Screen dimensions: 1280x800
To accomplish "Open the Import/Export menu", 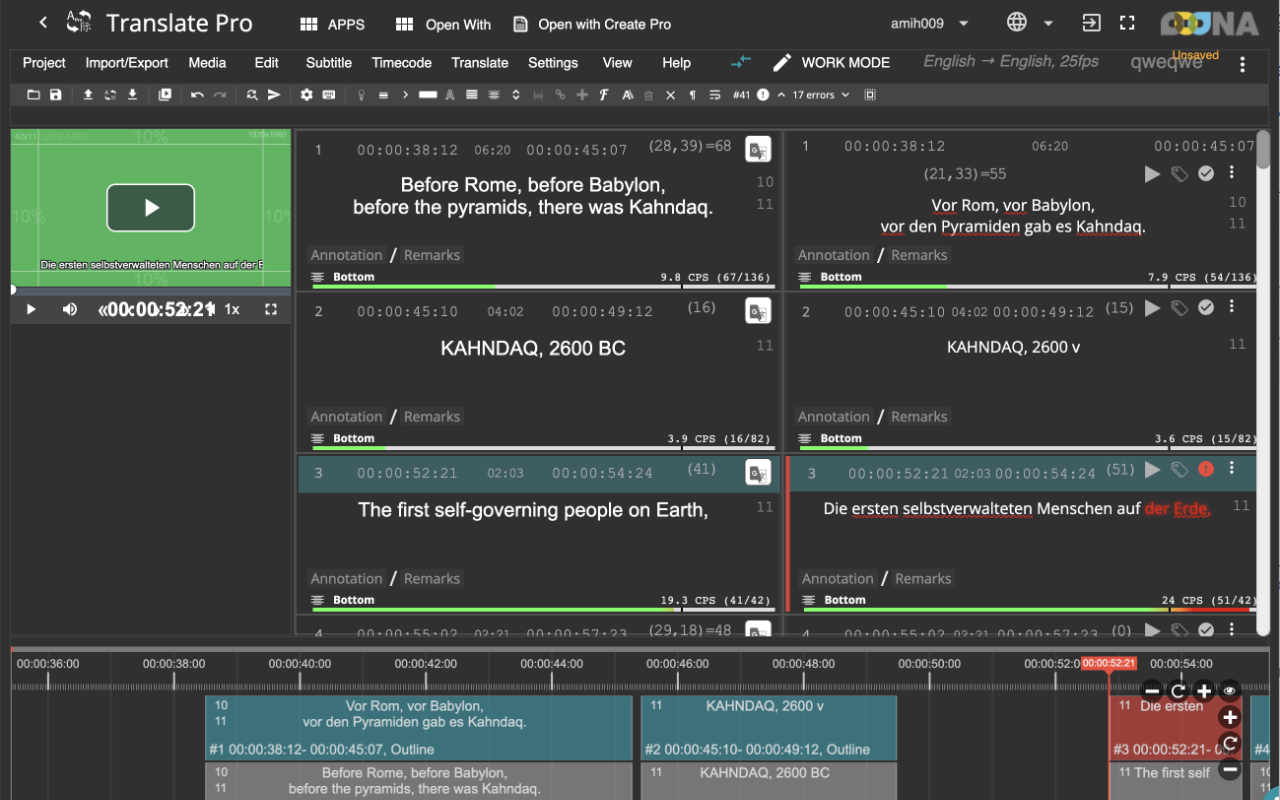I will [127, 62].
